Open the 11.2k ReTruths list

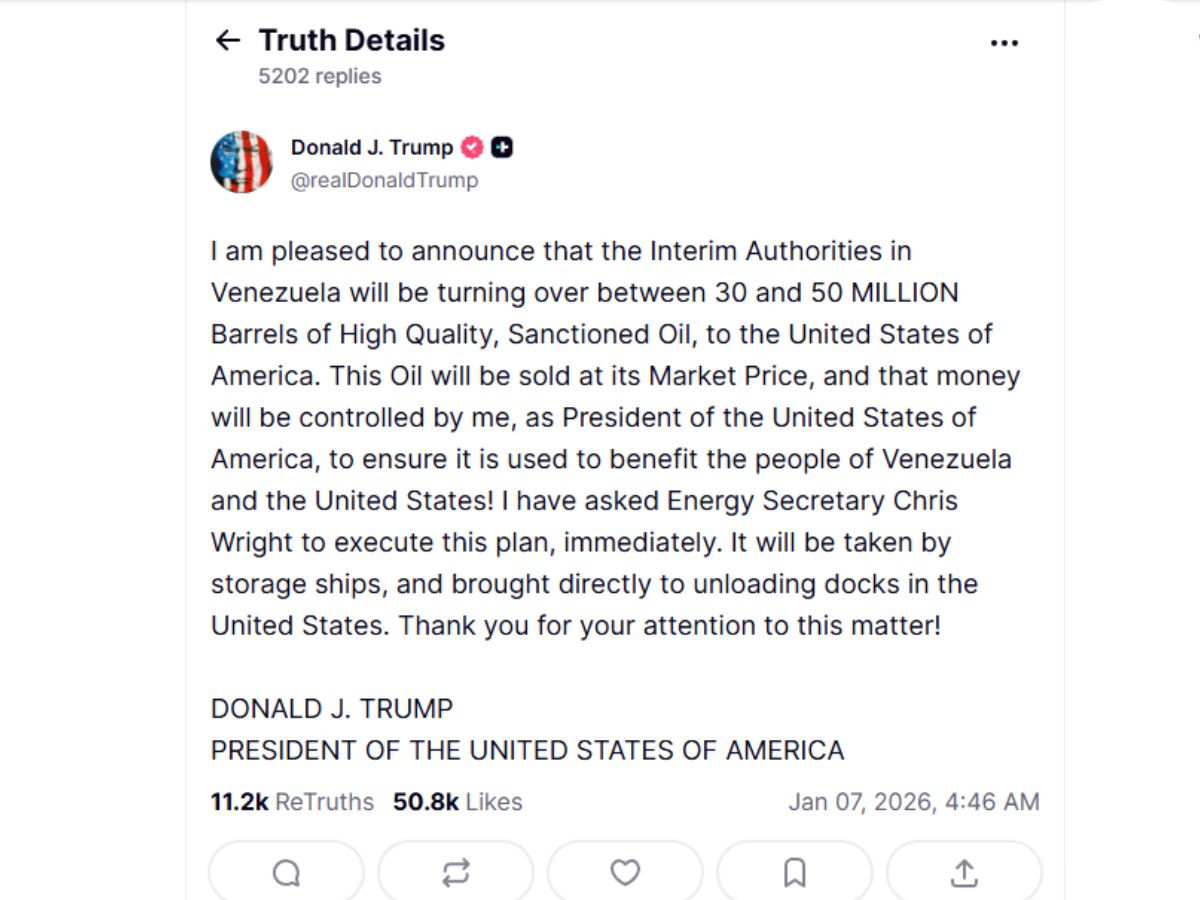click(291, 801)
